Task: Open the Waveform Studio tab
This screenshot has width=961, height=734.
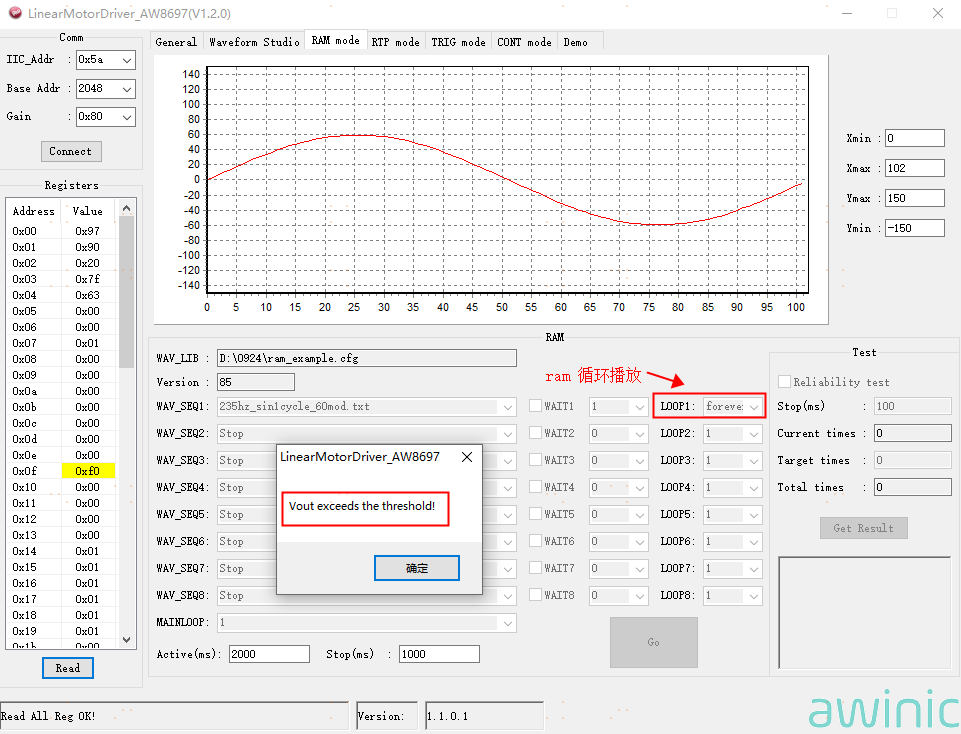Action: pyautogui.click(x=254, y=42)
